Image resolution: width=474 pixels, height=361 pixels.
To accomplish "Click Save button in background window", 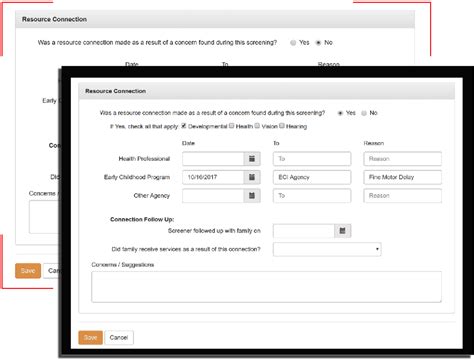I will point(28,271).
